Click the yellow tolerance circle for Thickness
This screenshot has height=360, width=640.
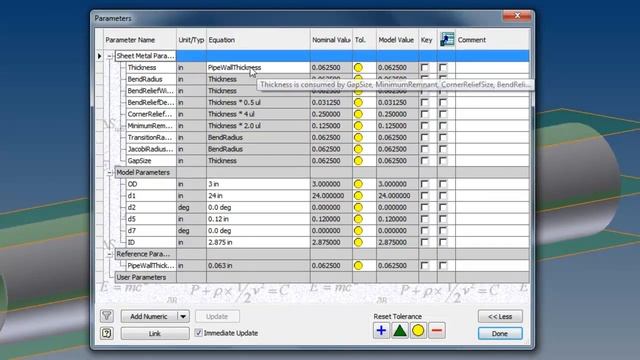(x=358, y=67)
